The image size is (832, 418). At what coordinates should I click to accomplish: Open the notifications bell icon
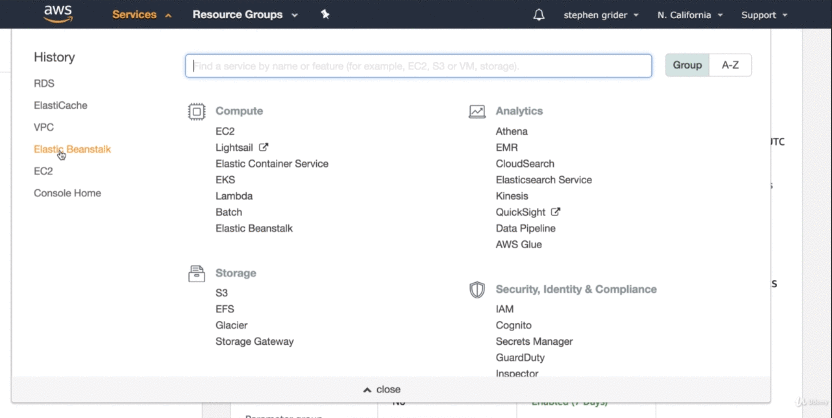(539, 15)
